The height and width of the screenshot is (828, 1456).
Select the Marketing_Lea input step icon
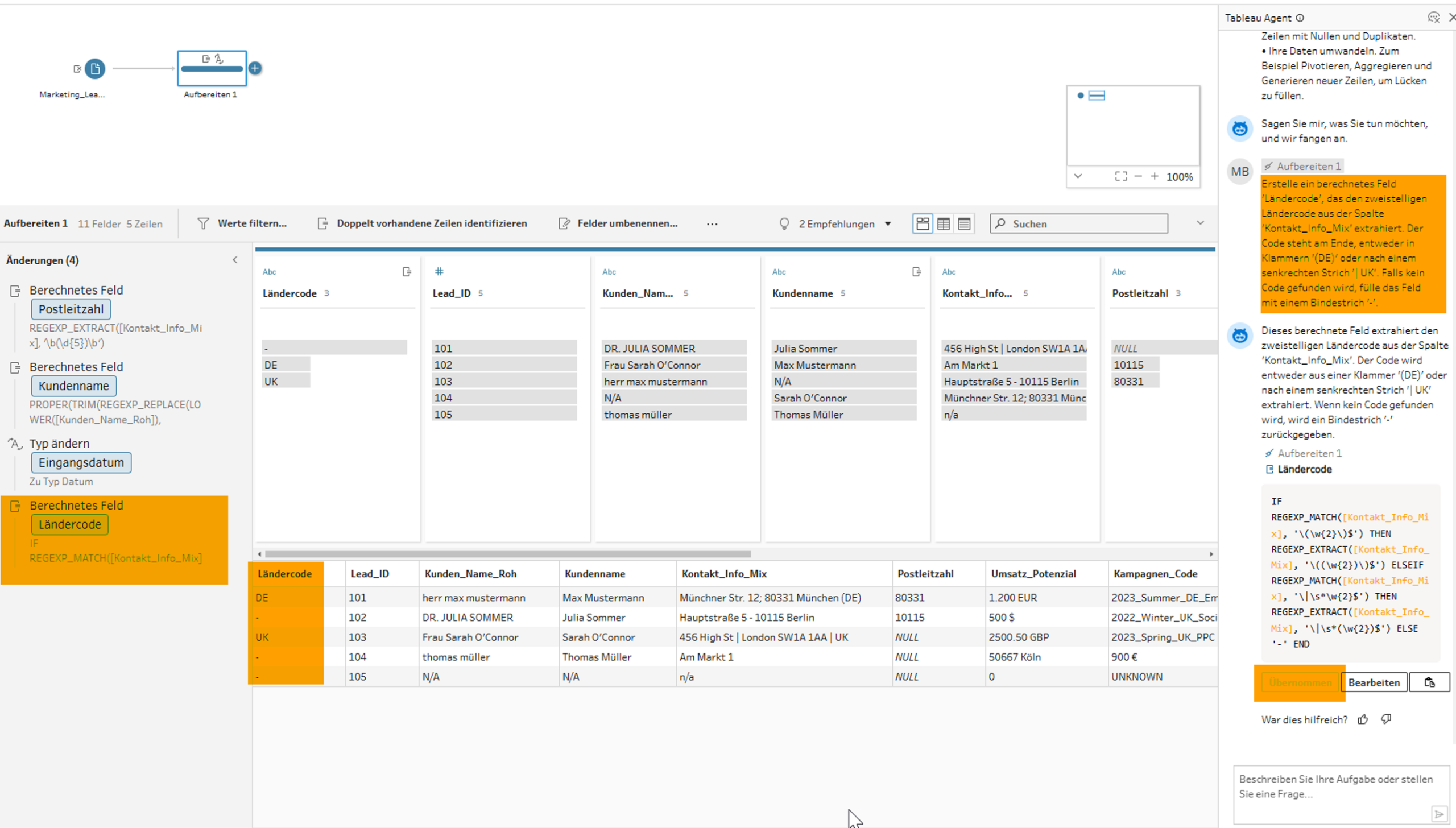[95, 69]
